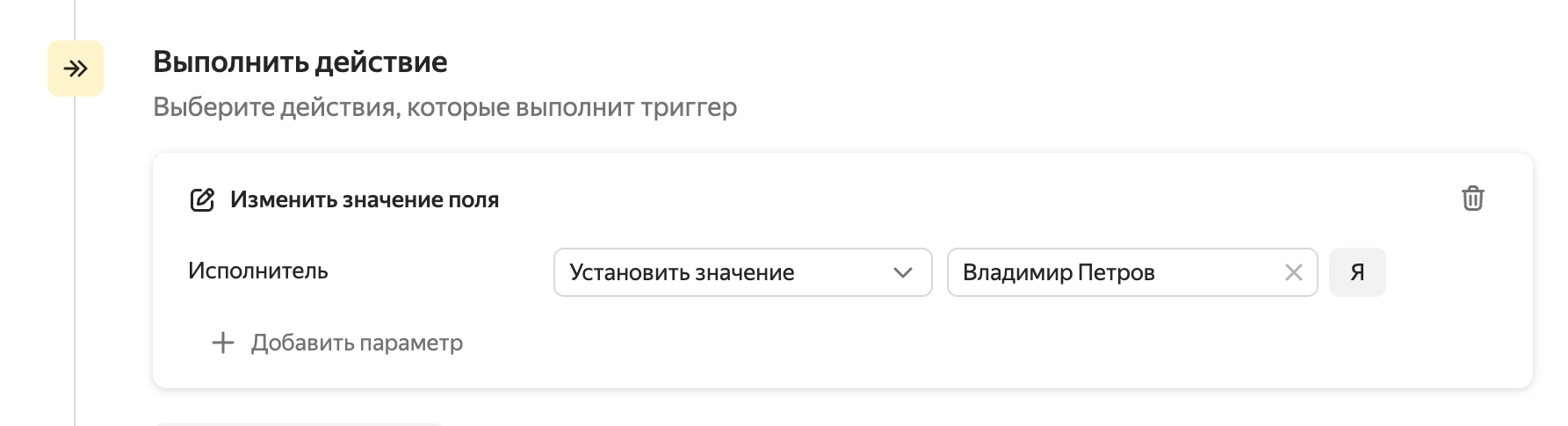The height and width of the screenshot is (426, 1568).
Task: Click empty space between "Исполнитель" and the dropdown
Action: (x=439, y=271)
